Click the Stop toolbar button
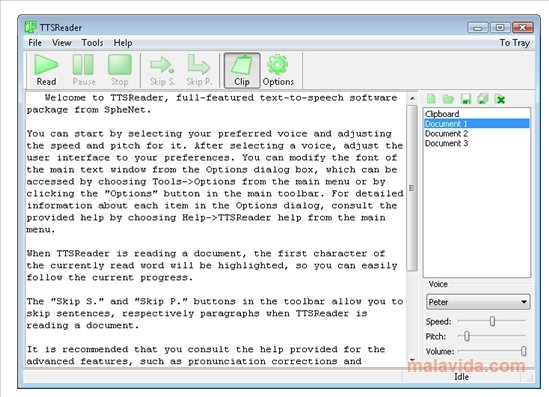This screenshot has width=549, height=397. tap(119, 70)
